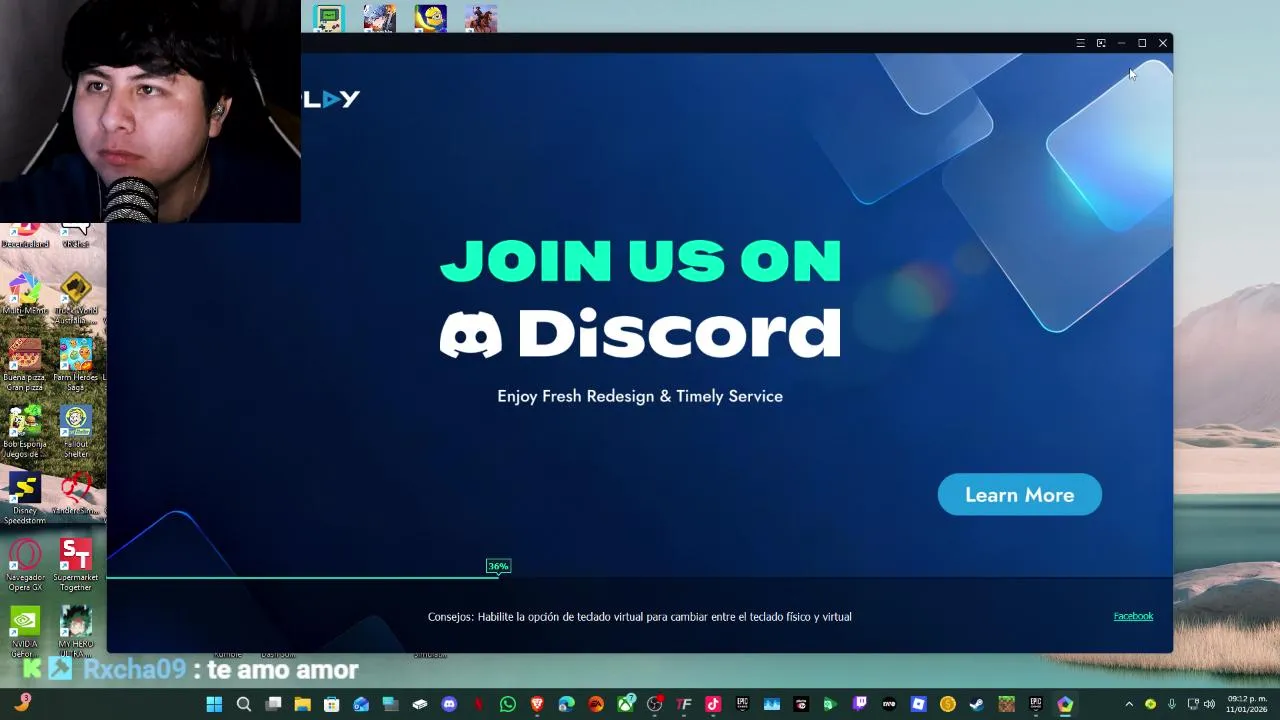Open Microsoft Edge from the taskbar
The width and height of the screenshot is (1280, 720).
566,704
